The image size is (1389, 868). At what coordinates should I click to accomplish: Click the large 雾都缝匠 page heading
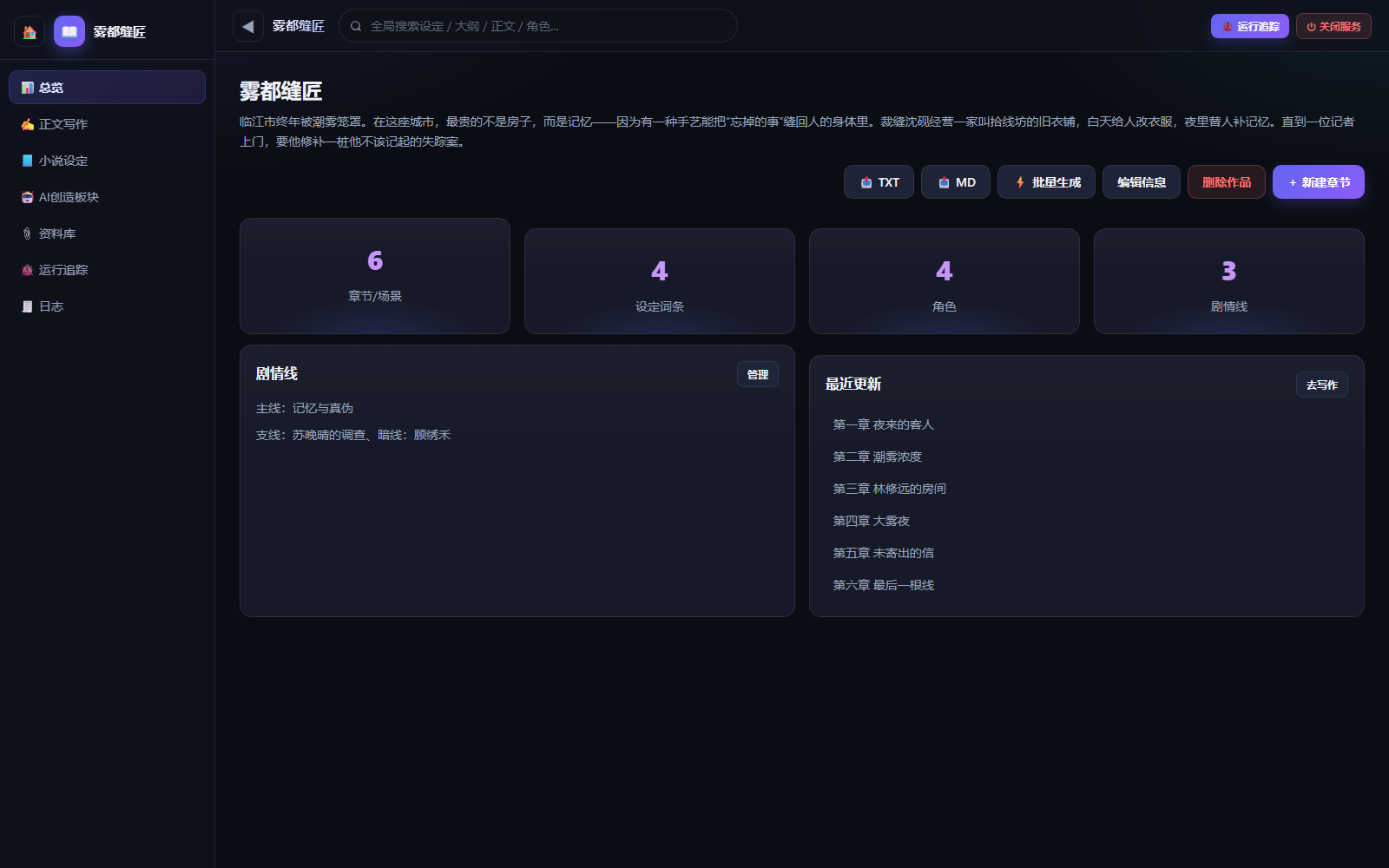coord(281,91)
